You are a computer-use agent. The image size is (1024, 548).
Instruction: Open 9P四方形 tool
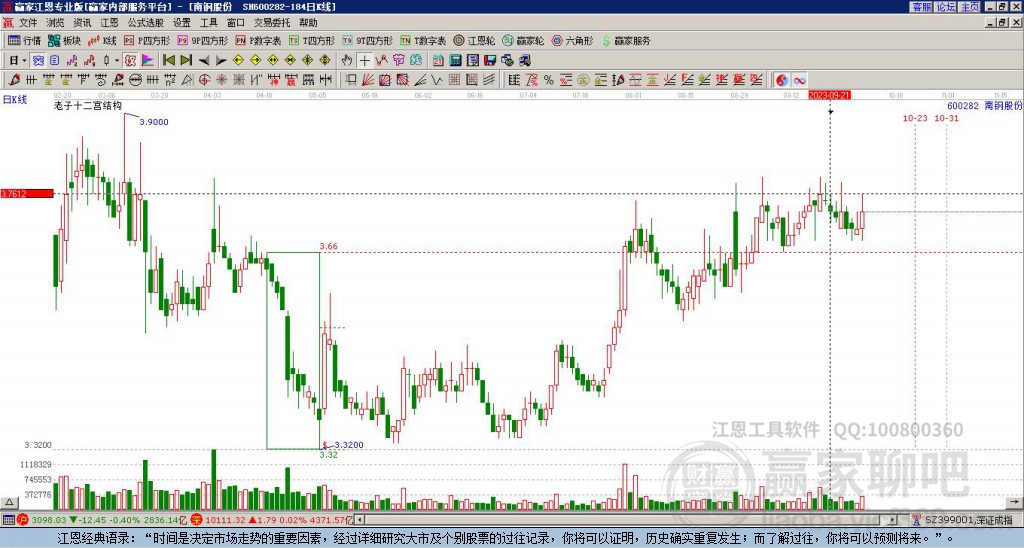[203, 40]
